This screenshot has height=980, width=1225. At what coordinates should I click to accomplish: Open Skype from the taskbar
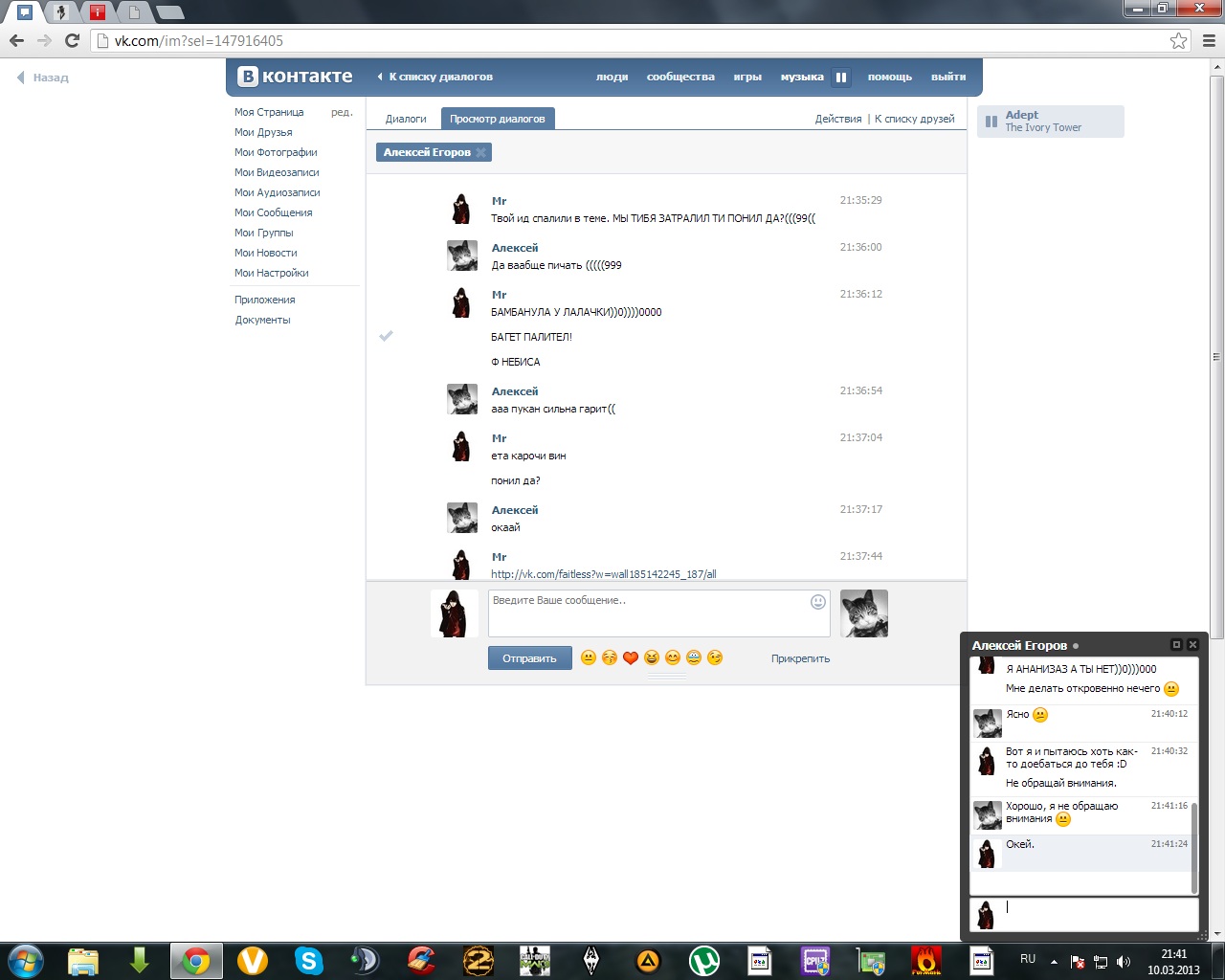pos(308,960)
